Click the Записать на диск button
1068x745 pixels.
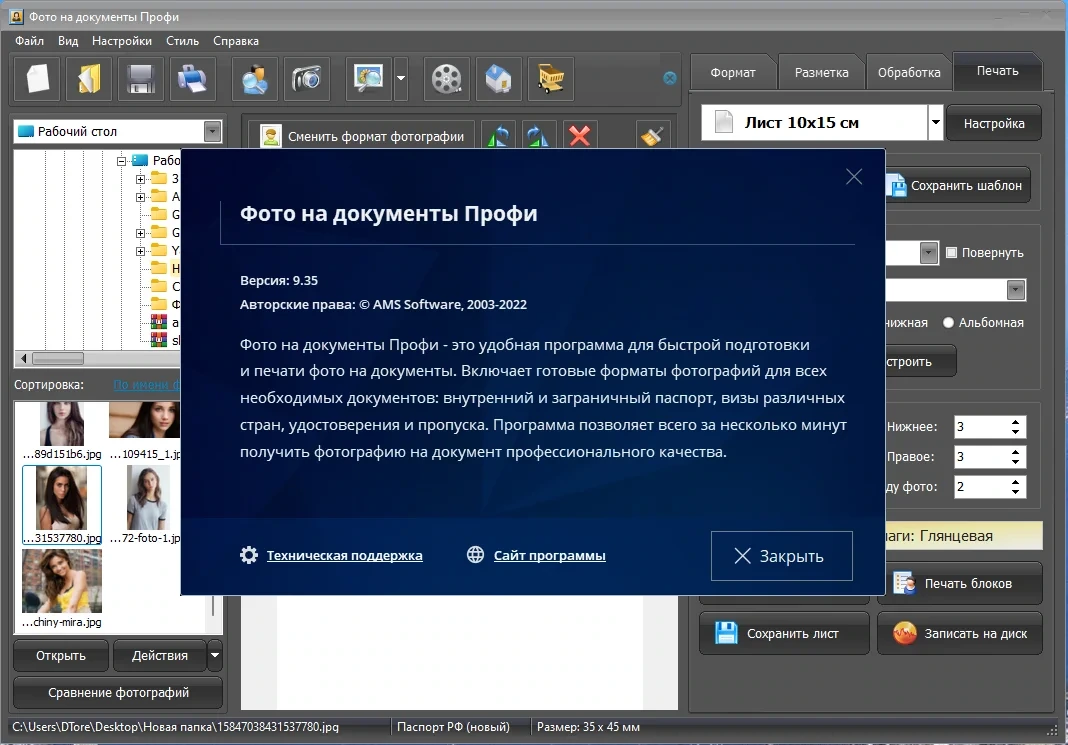coord(960,633)
